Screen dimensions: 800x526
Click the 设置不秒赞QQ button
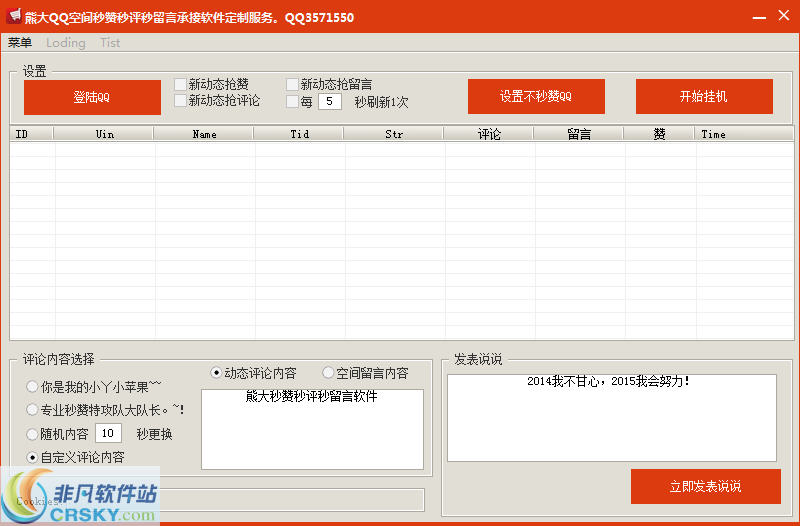point(536,96)
